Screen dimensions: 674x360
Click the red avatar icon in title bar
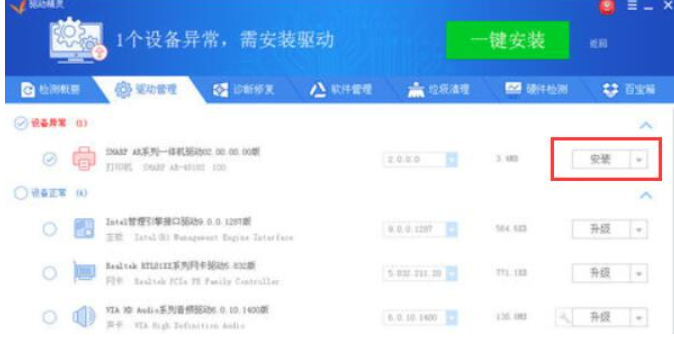point(607,7)
